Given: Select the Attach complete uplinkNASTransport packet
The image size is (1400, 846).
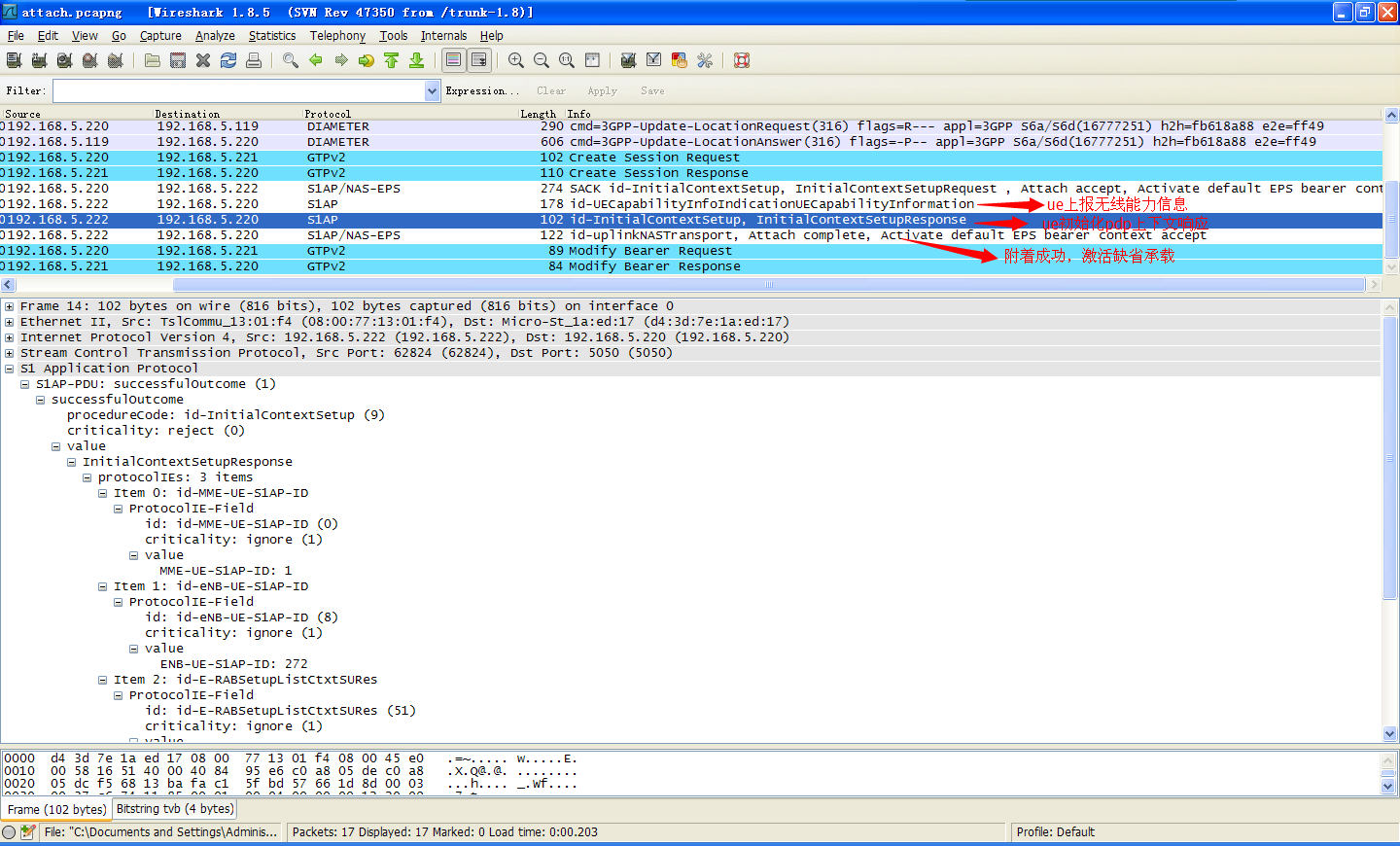Looking at the screenshot, I should pyautogui.click(x=691, y=235).
